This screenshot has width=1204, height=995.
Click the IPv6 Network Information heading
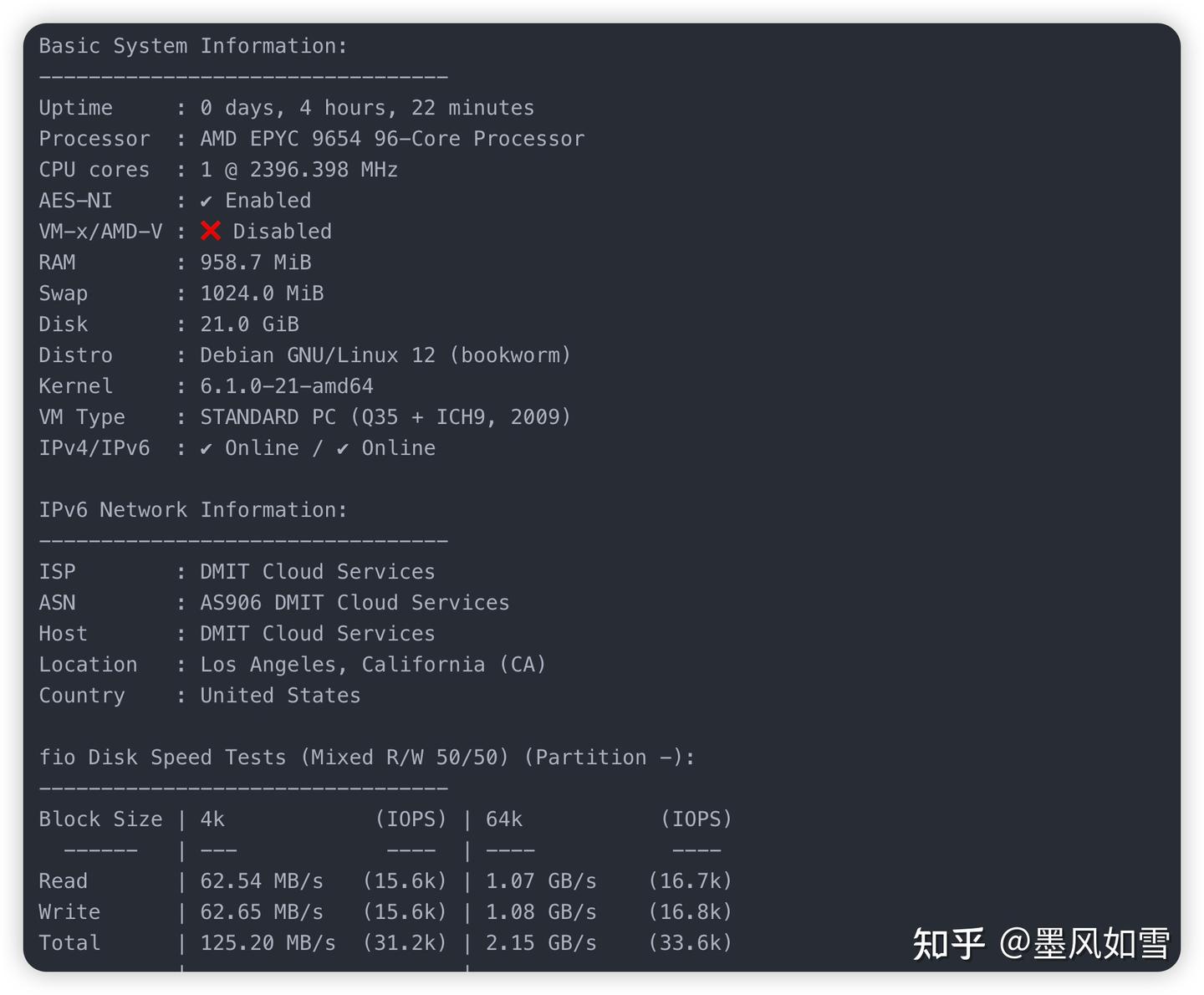pyautogui.click(x=193, y=510)
